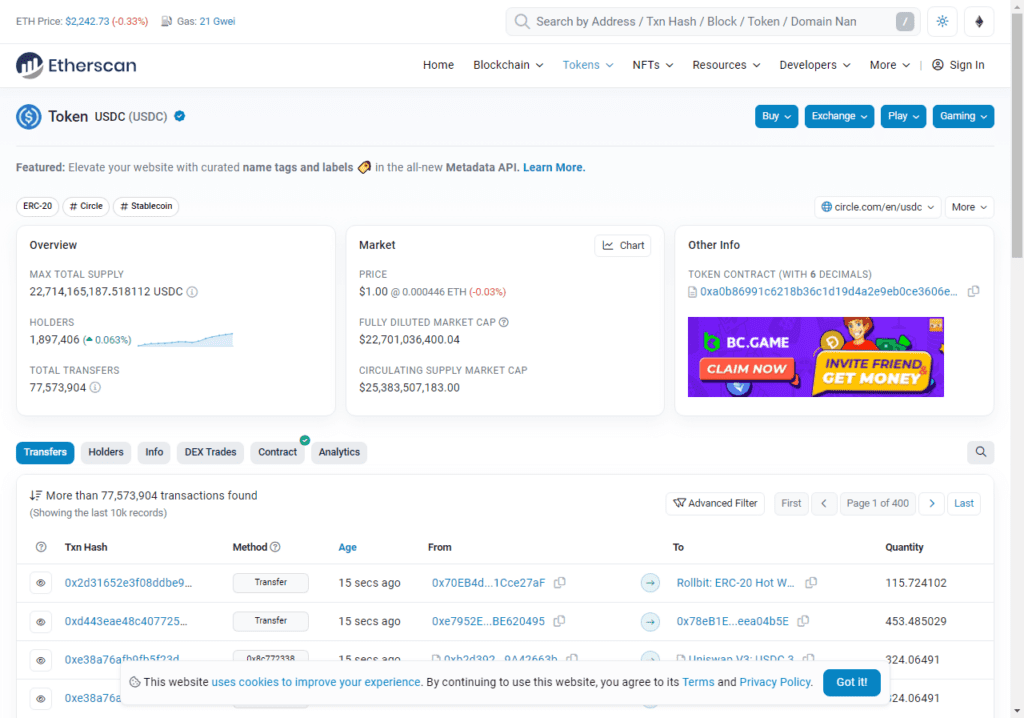Expand the circle.com/en/usdc links dropdown
The height and width of the screenshot is (718, 1024).
click(878, 207)
